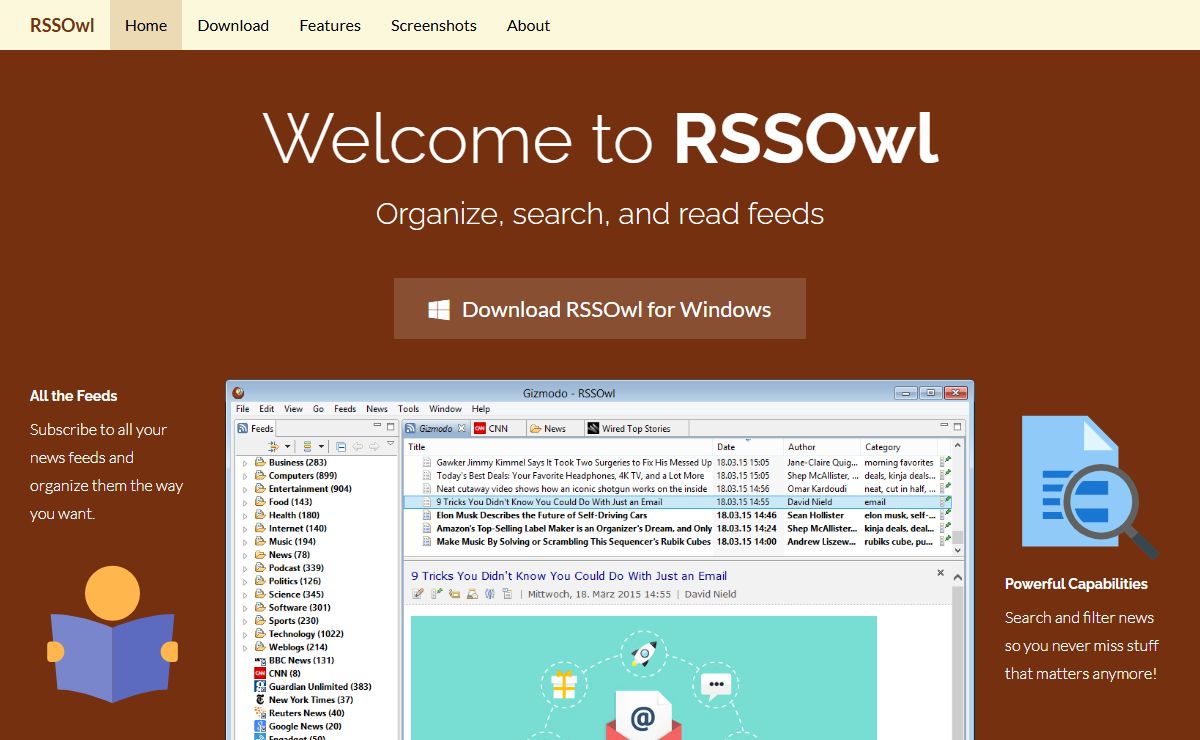
Task: Click the Guardian Unlimited feed icon
Action: [260, 686]
